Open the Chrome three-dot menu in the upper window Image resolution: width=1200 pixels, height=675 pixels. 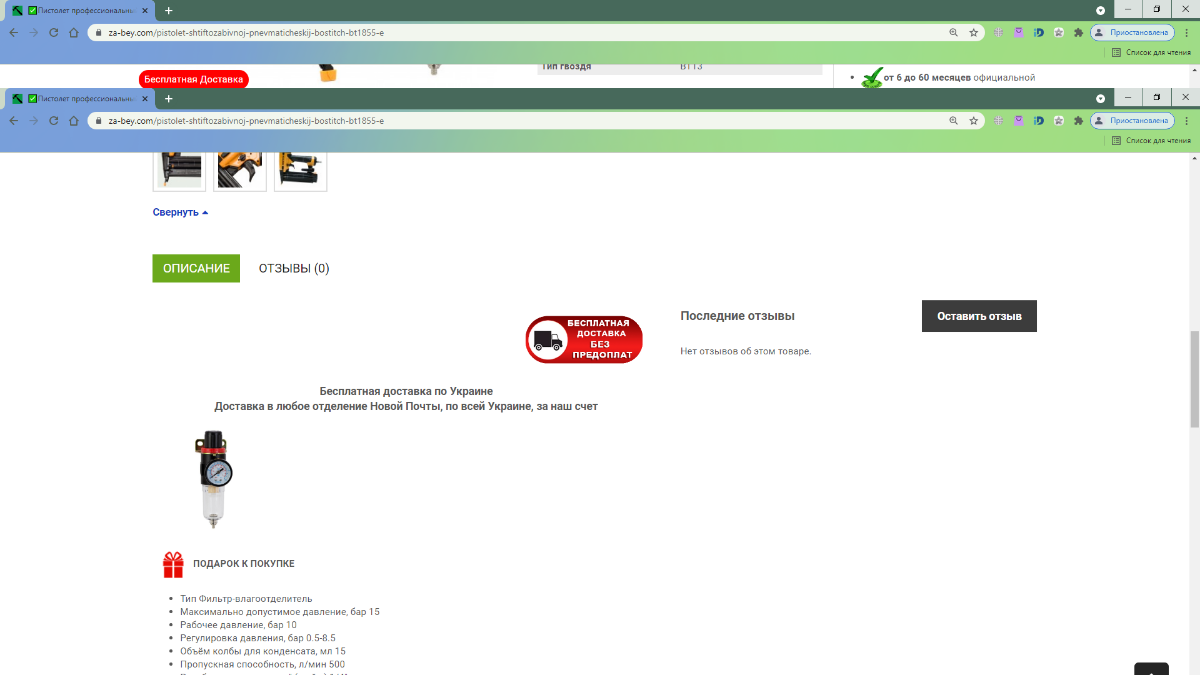click(x=1186, y=32)
